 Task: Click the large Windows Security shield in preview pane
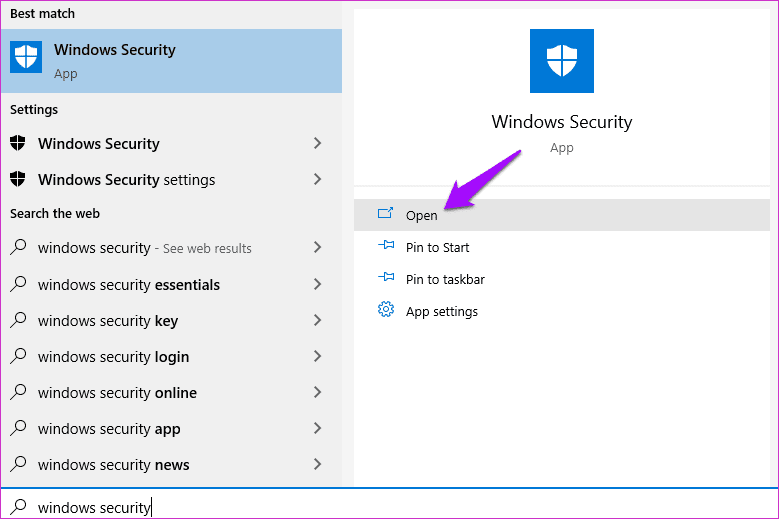(561, 61)
